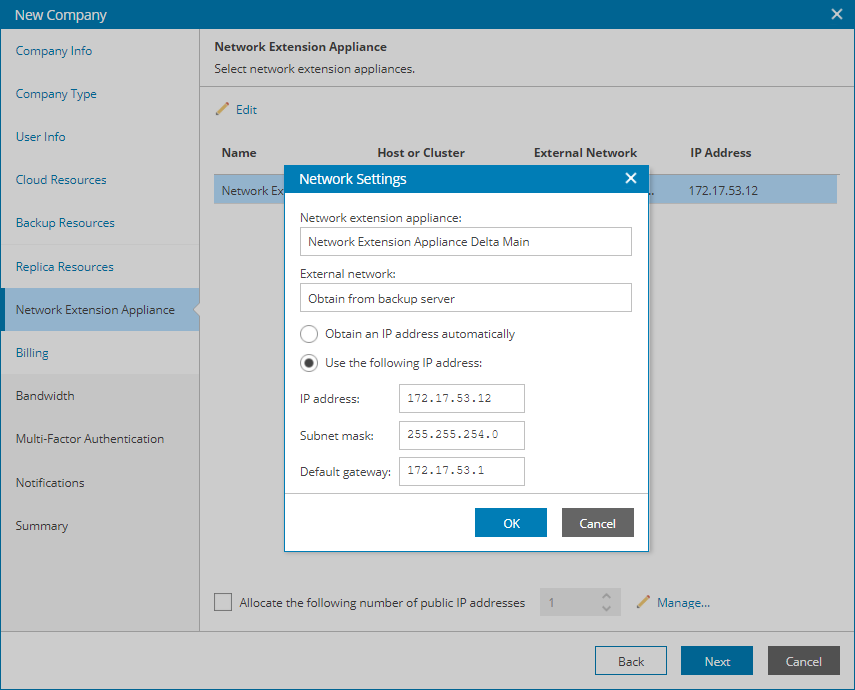Cancel the Network Settings dialog
Viewport: 855px width, 690px height.
[597, 523]
